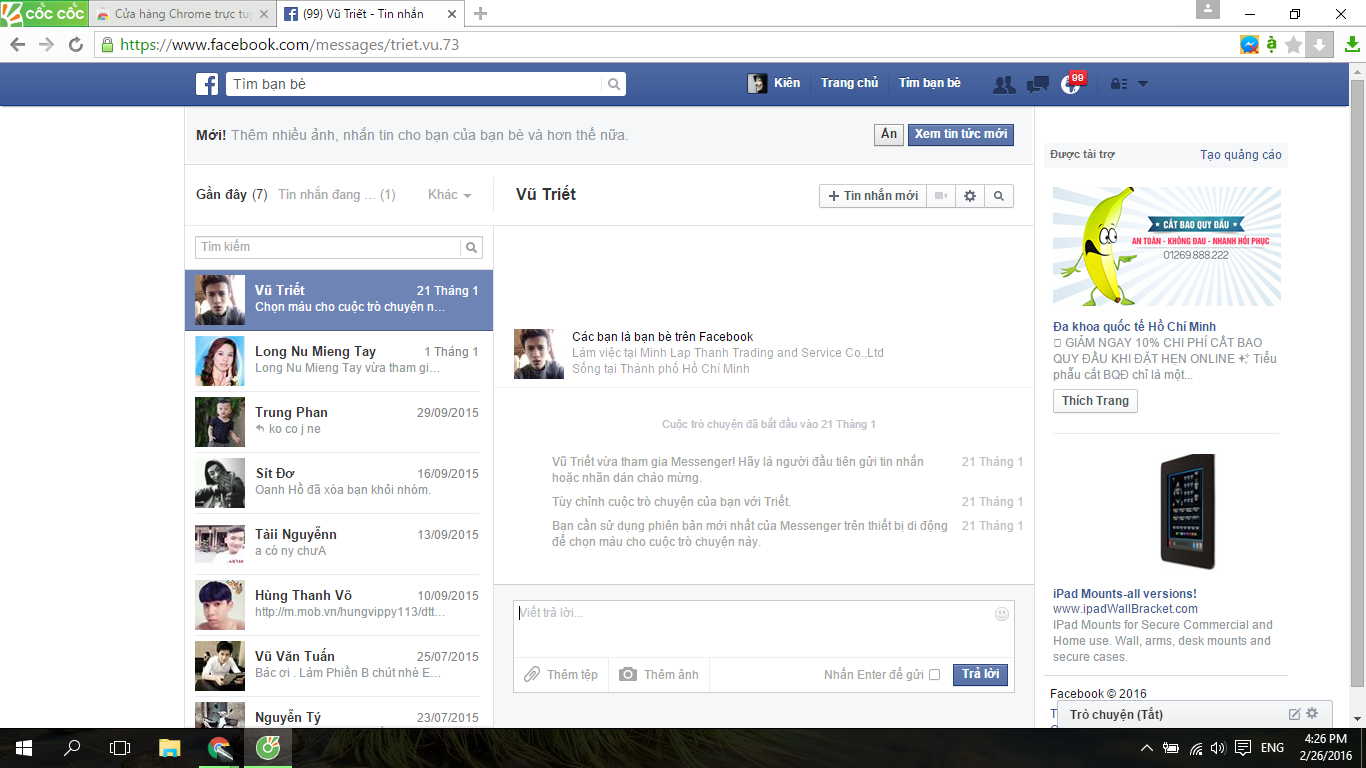1366x768 pixels.
Task: Click the Tìm kiếm message search field
Action: [x=328, y=247]
